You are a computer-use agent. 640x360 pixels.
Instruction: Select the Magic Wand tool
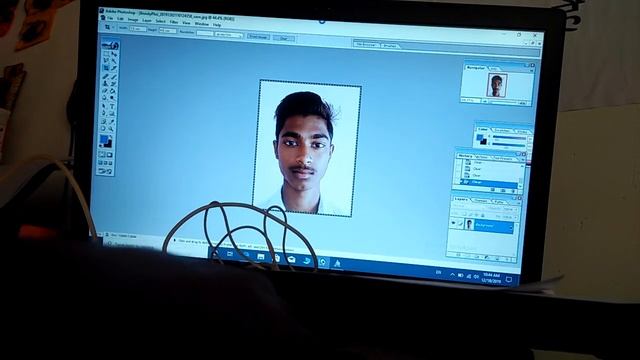(x=114, y=61)
